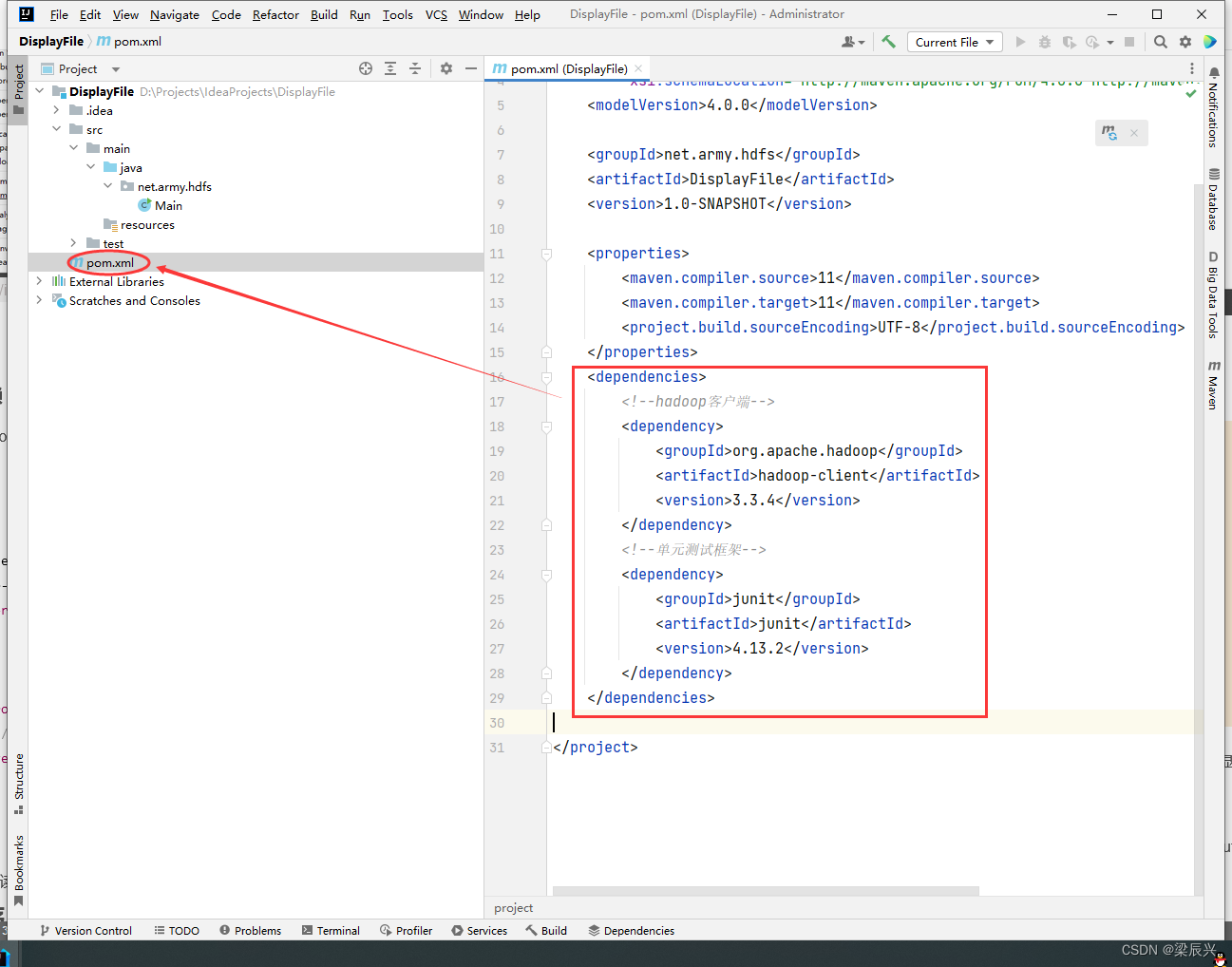Dismiss the Maven reload popup
The width and height of the screenshot is (1232, 967).
tap(1134, 133)
